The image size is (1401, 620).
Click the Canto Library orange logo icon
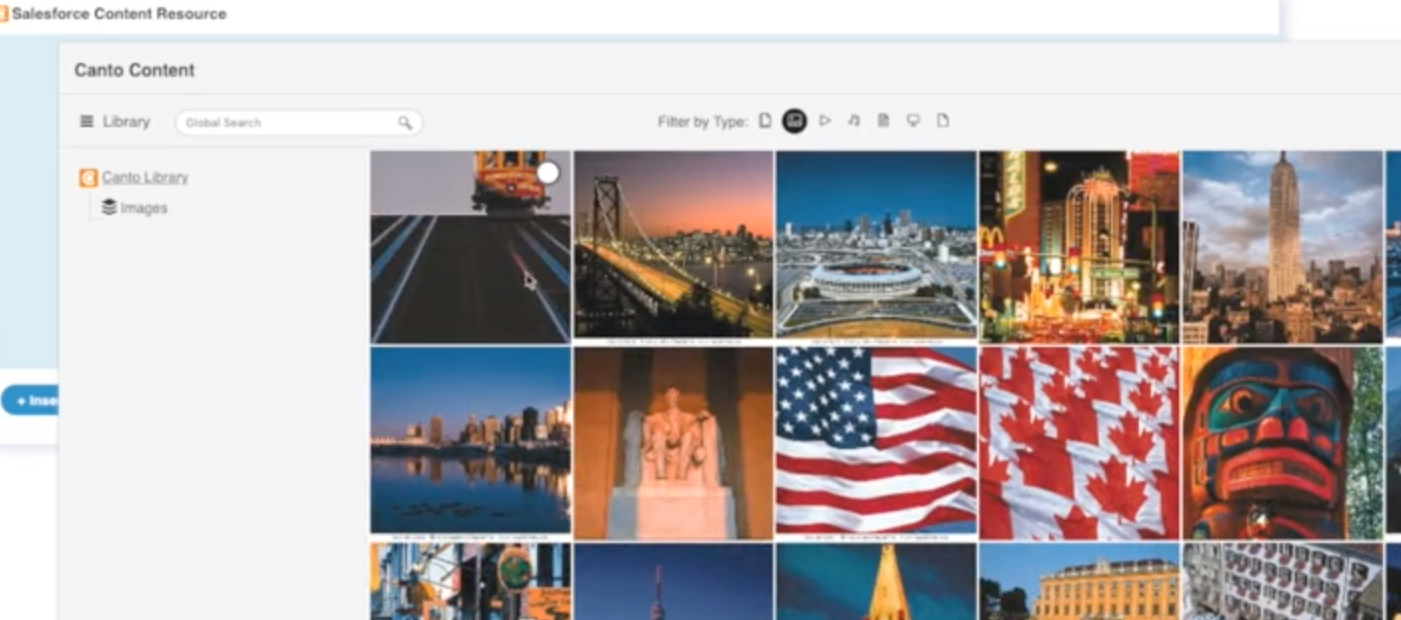pos(88,178)
